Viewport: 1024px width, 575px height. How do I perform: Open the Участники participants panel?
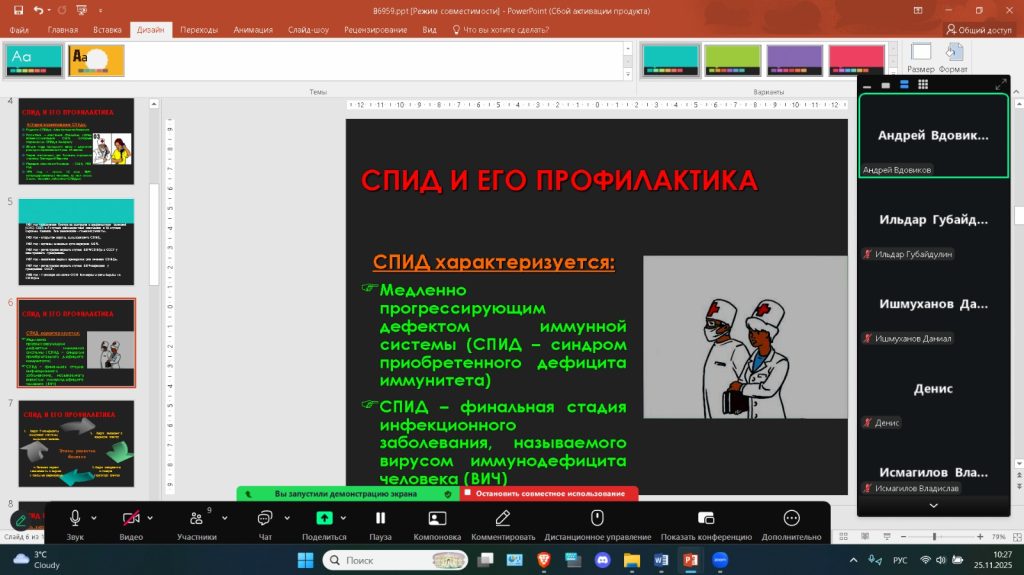(196, 518)
